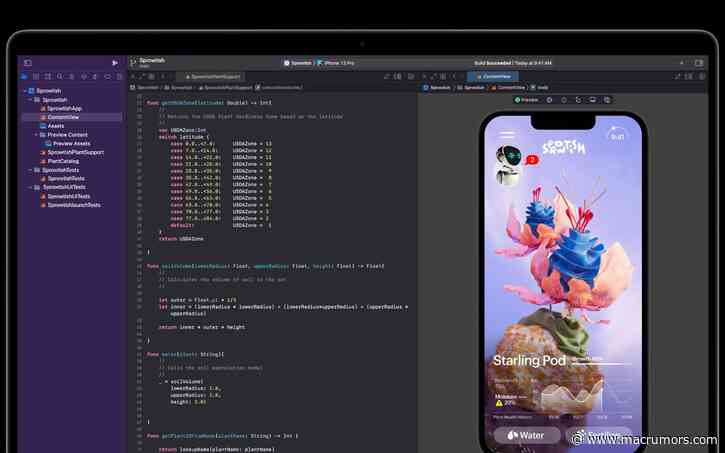This screenshot has height=453, width=725.
Task: Toggle the inspector panel icon at top right
Action: (699, 62)
